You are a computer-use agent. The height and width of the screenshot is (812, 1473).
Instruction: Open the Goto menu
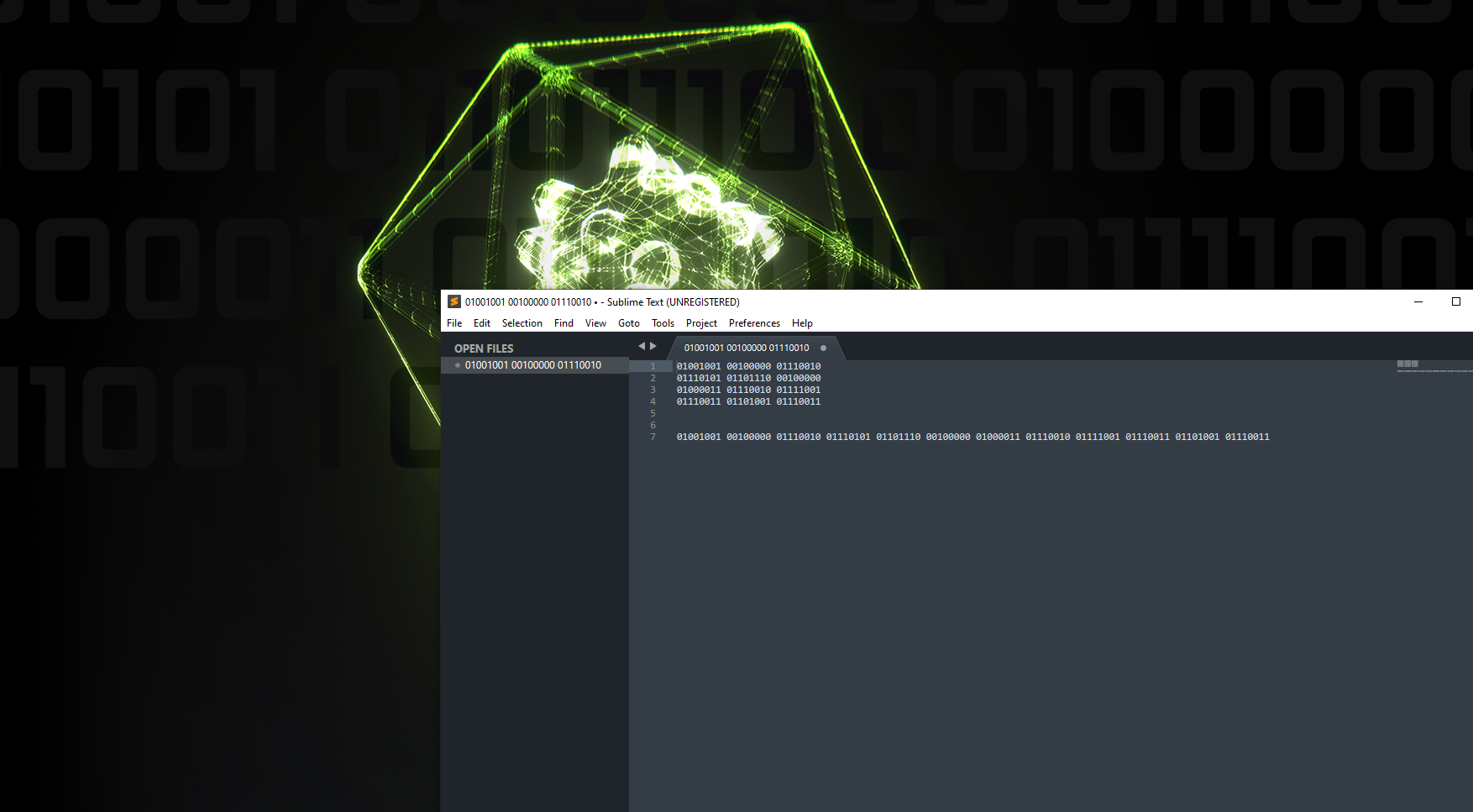pos(629,323)
